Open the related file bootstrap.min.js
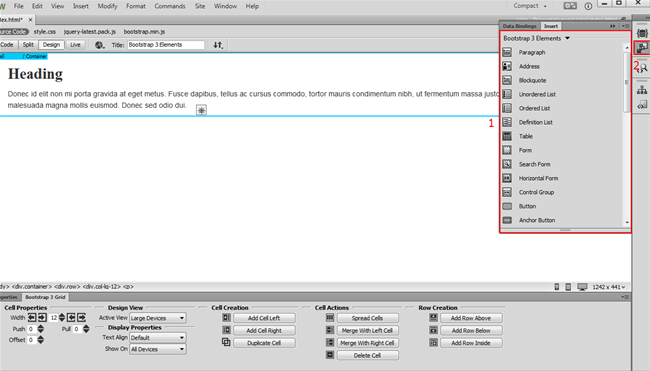Screen dimensions: 650x371 click(x=144, y=32)
